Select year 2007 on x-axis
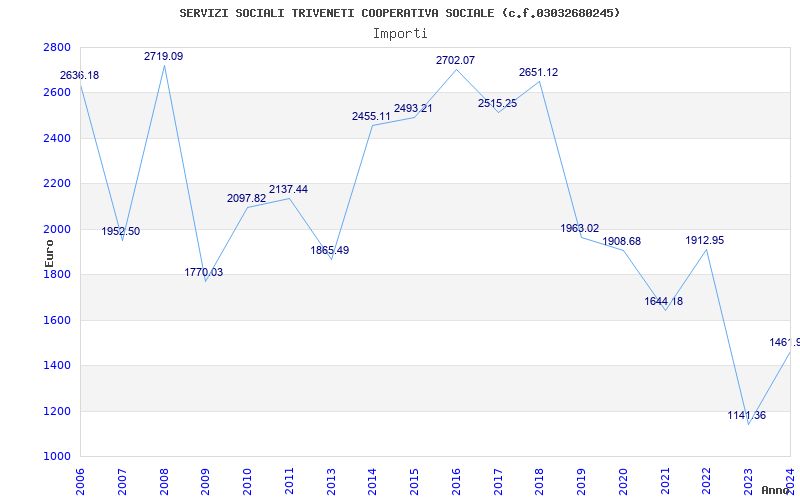 122,482
